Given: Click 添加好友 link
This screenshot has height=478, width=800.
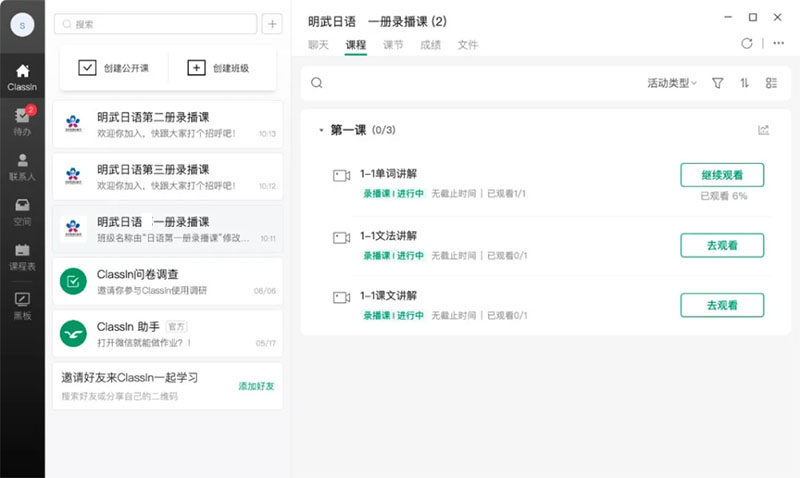Looking at the screenshot, I should pos(256,386).
